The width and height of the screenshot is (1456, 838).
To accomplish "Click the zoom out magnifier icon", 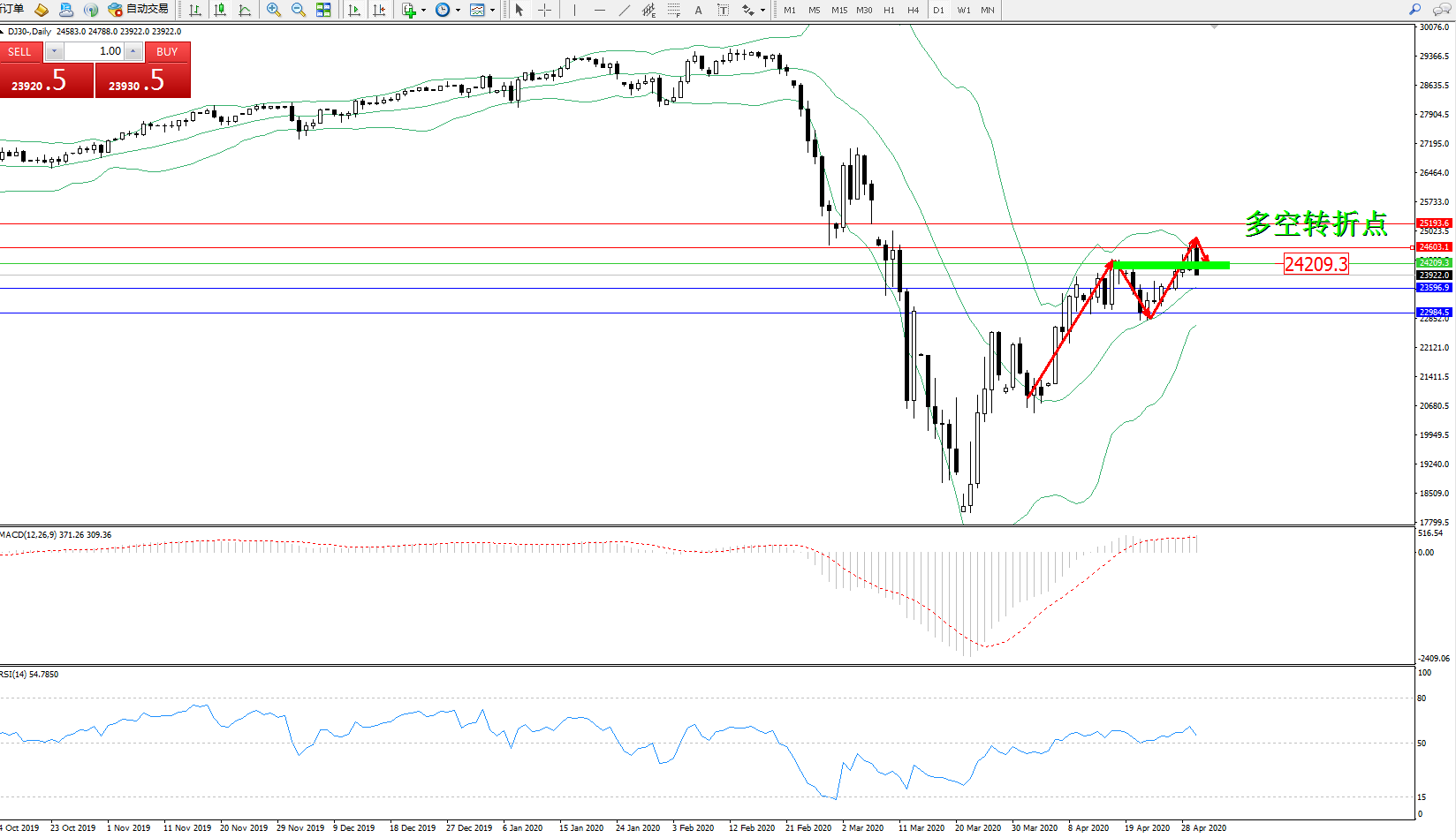I will (298, 10).
